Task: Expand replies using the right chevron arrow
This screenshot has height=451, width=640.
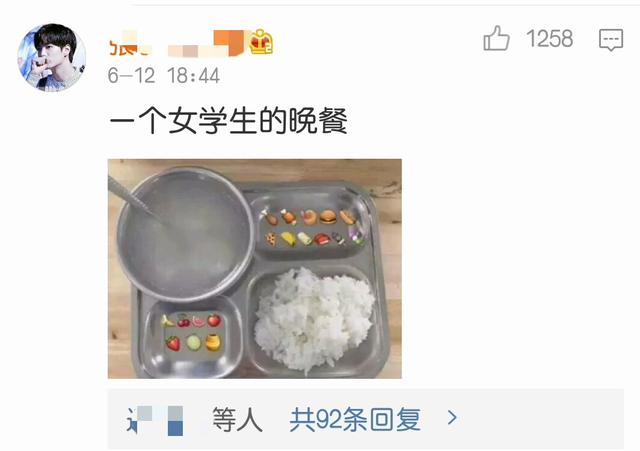Action: click(452, 418)
